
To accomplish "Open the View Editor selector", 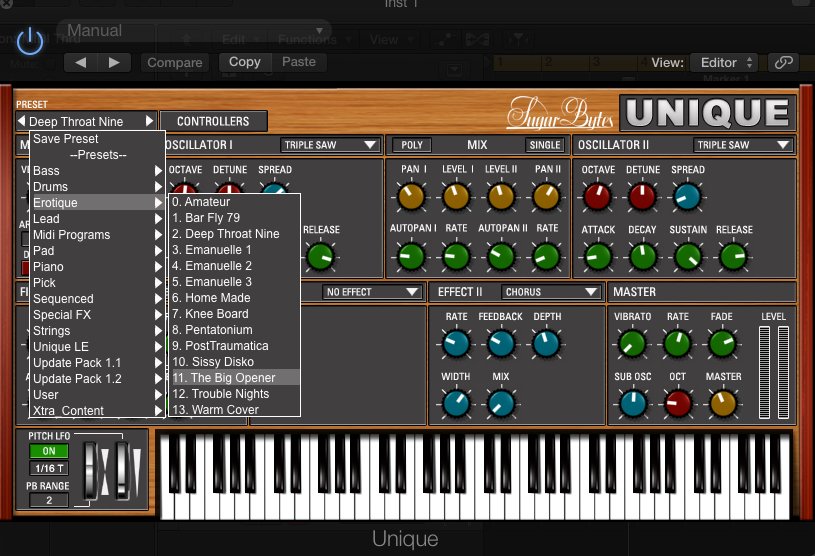I will click(x=725, y=63).
